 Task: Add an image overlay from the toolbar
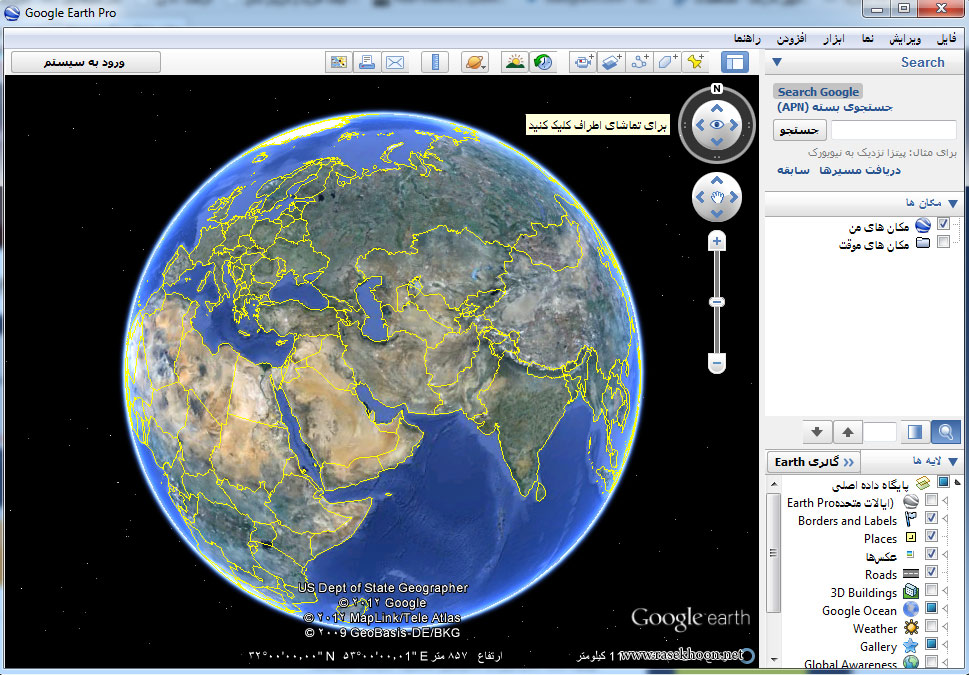pyautogui.click(x=611, y=62)
